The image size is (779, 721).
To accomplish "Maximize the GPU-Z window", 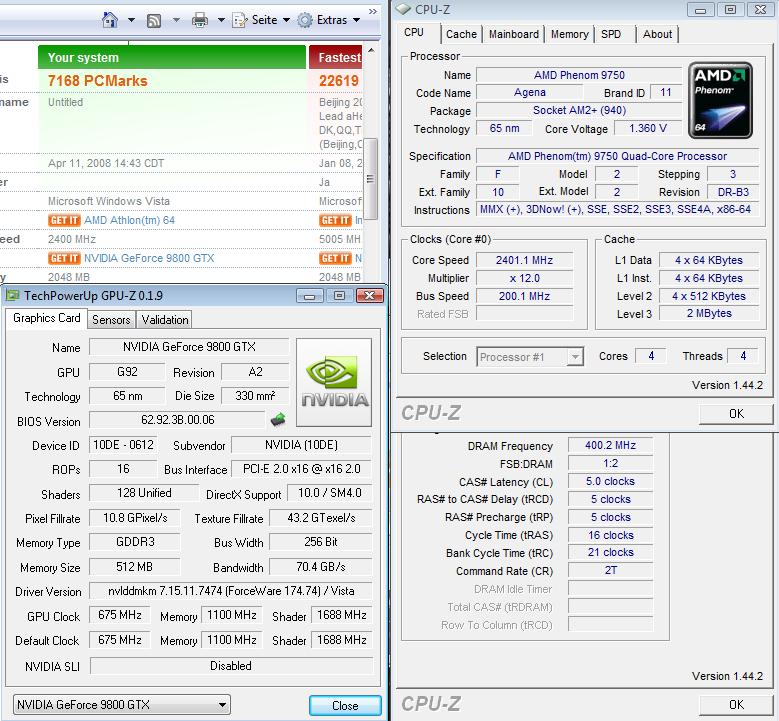I will click(339, 296).
